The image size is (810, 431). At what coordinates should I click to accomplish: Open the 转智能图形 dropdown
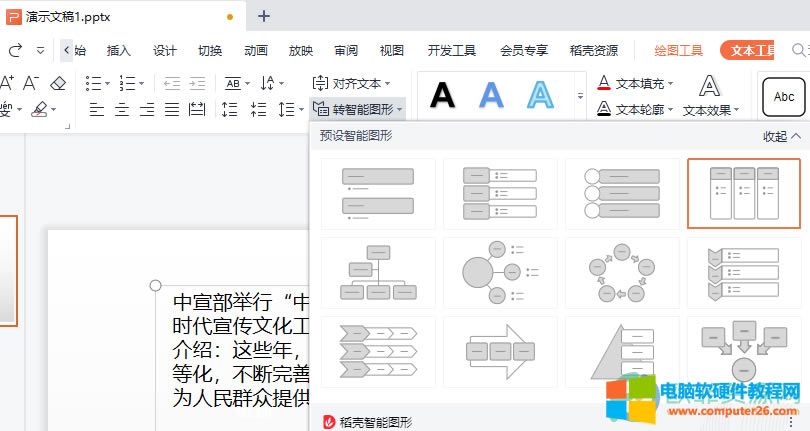coord(358,108)
